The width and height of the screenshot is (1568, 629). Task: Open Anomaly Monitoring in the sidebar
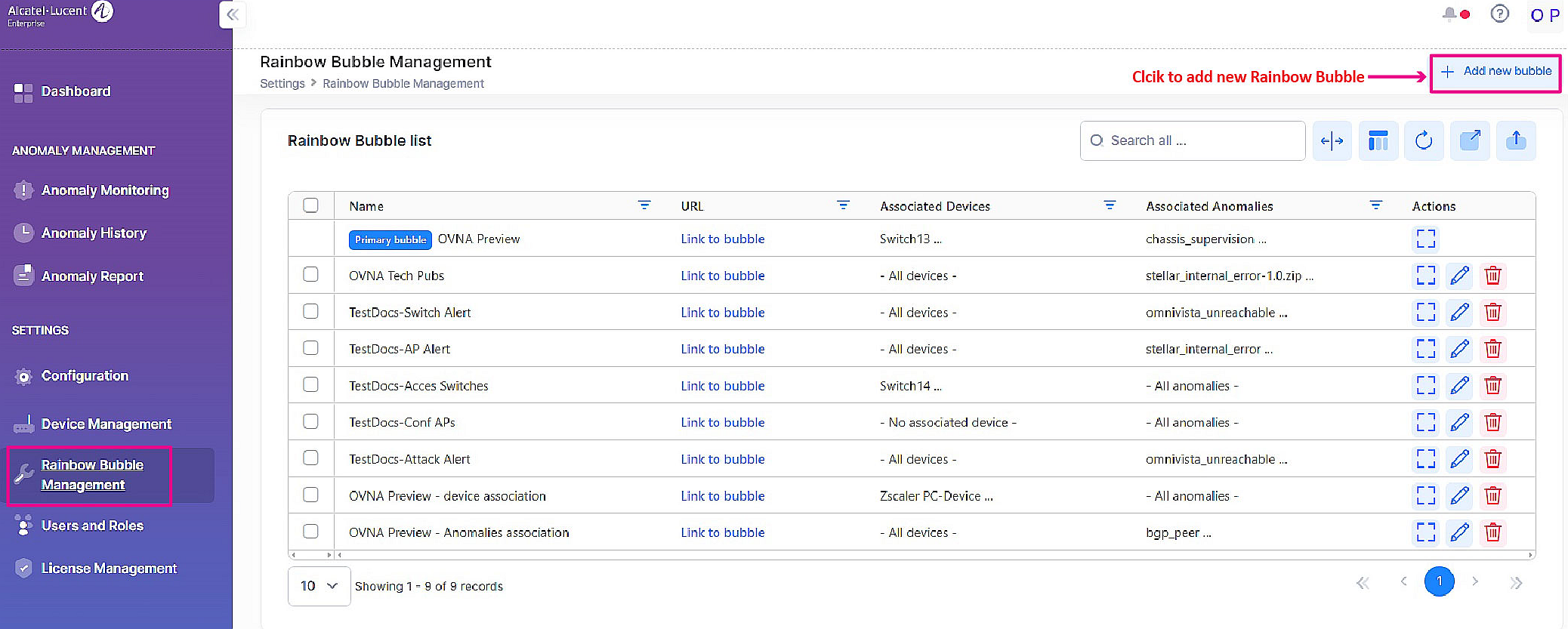tap(104, 190)
